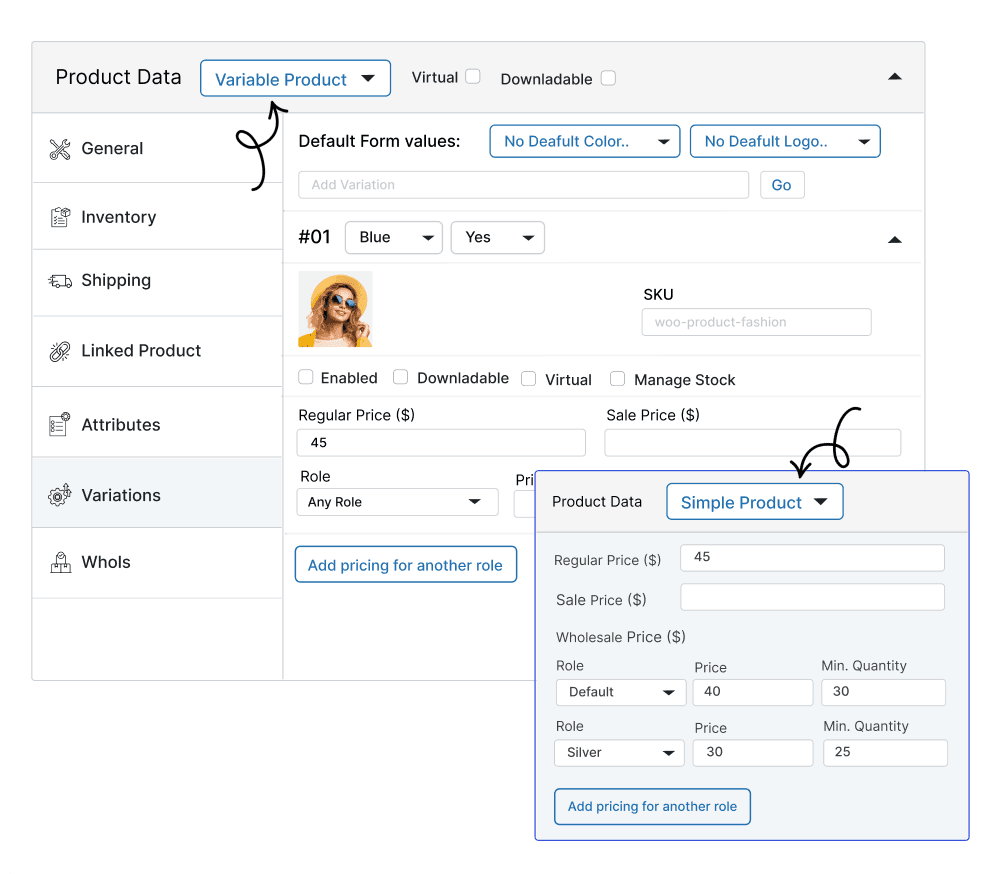Toggle the Virtual checkbox in Product Data header
Image resolution: width=1005 pixels, height=874 pixels.
pos(473,76)
